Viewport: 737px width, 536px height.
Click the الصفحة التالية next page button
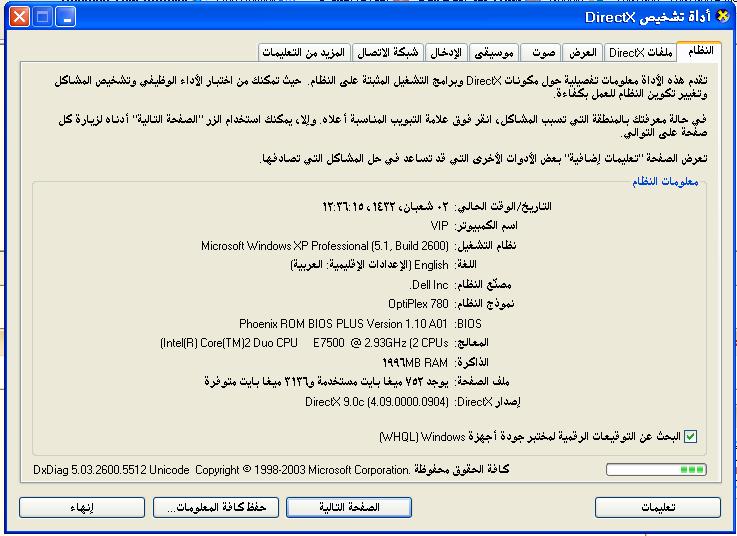click(349, 507)
